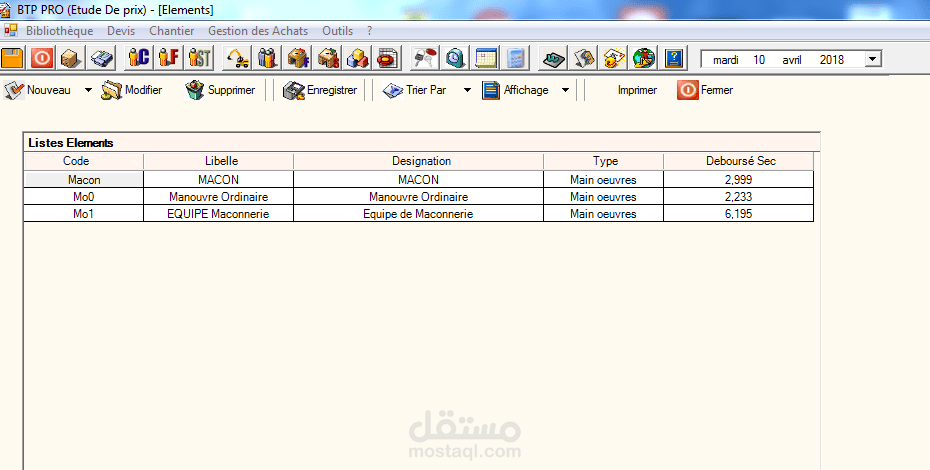Click the puzzle pieces icon
The width and height of the screenshot is (930, 470).
(x=584, y=58)
